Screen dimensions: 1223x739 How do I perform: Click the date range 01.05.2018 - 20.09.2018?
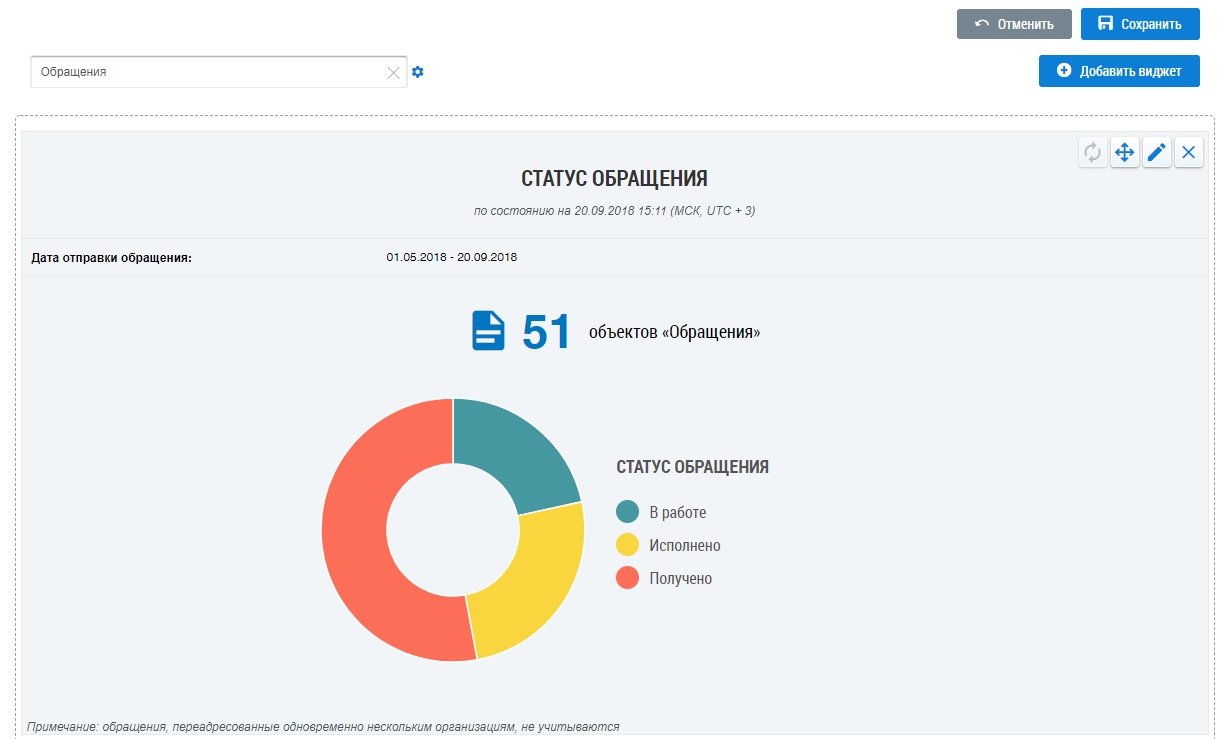tap(451, 258)
